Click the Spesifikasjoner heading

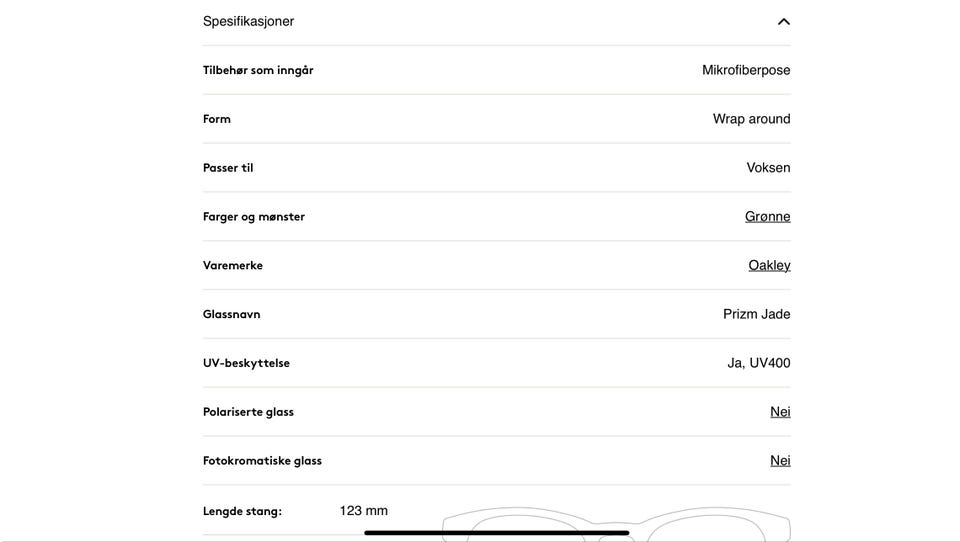[x=248, y=21]
